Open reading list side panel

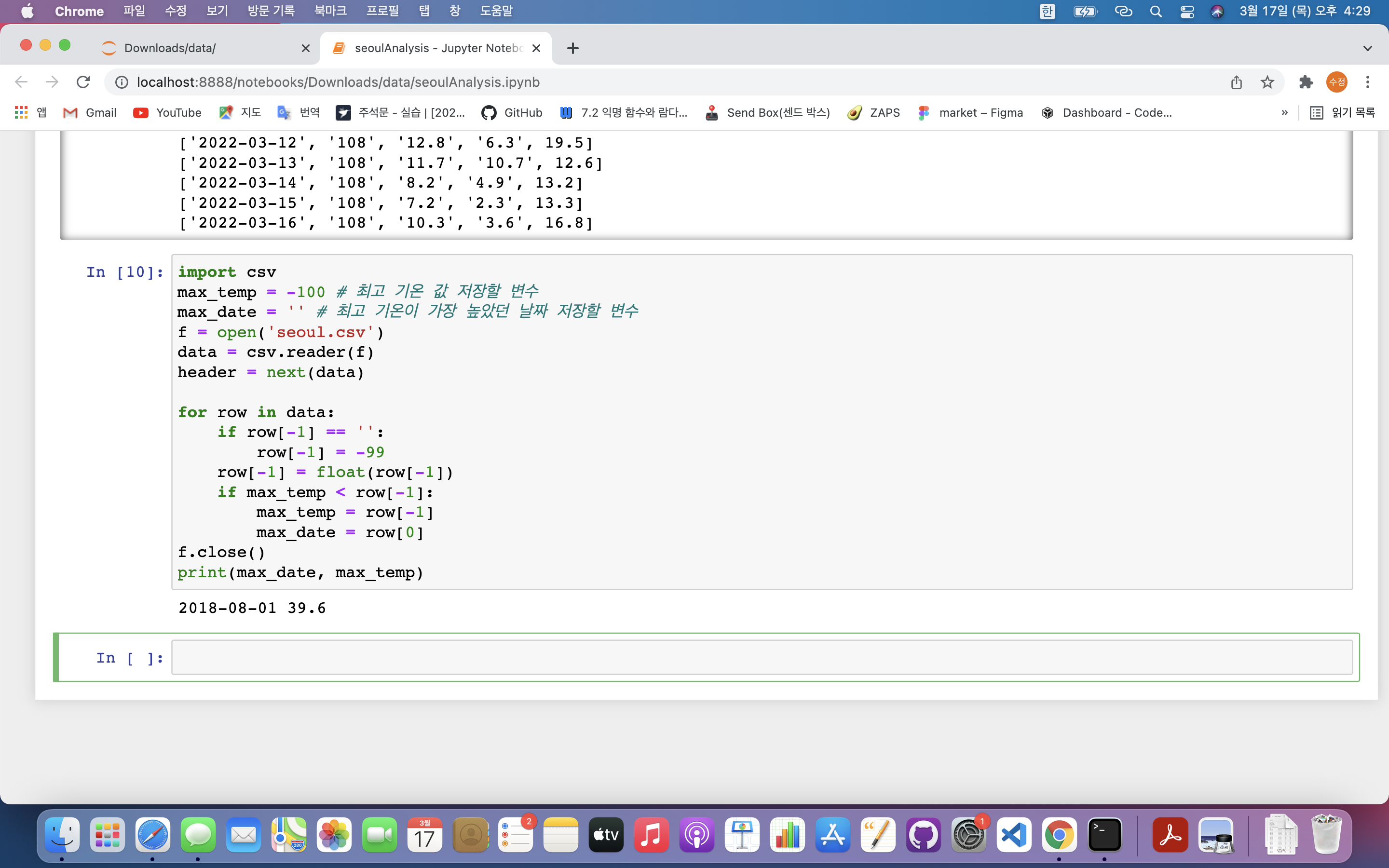1343,112
